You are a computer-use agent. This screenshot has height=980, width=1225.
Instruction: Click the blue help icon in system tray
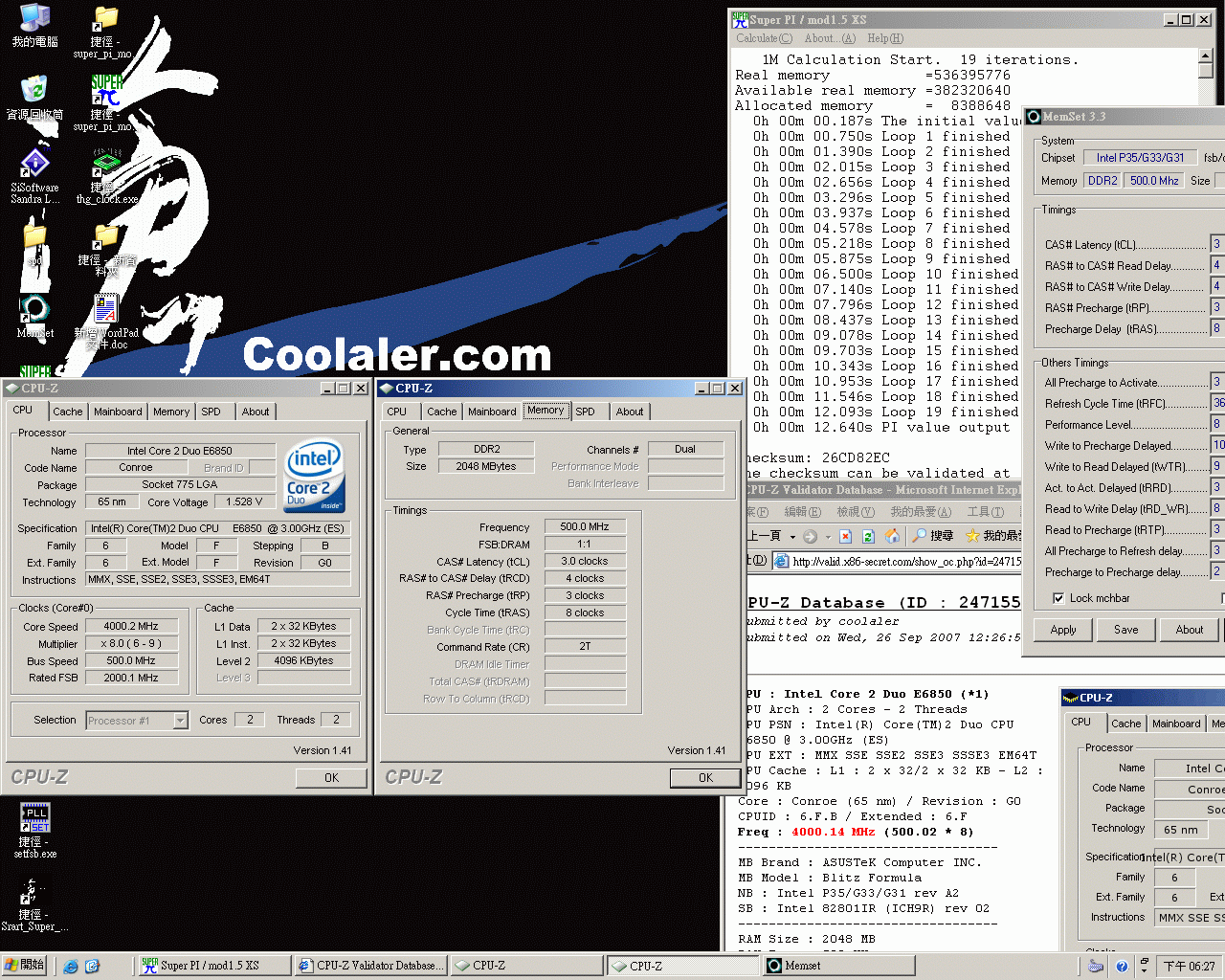click(1122, 967)
